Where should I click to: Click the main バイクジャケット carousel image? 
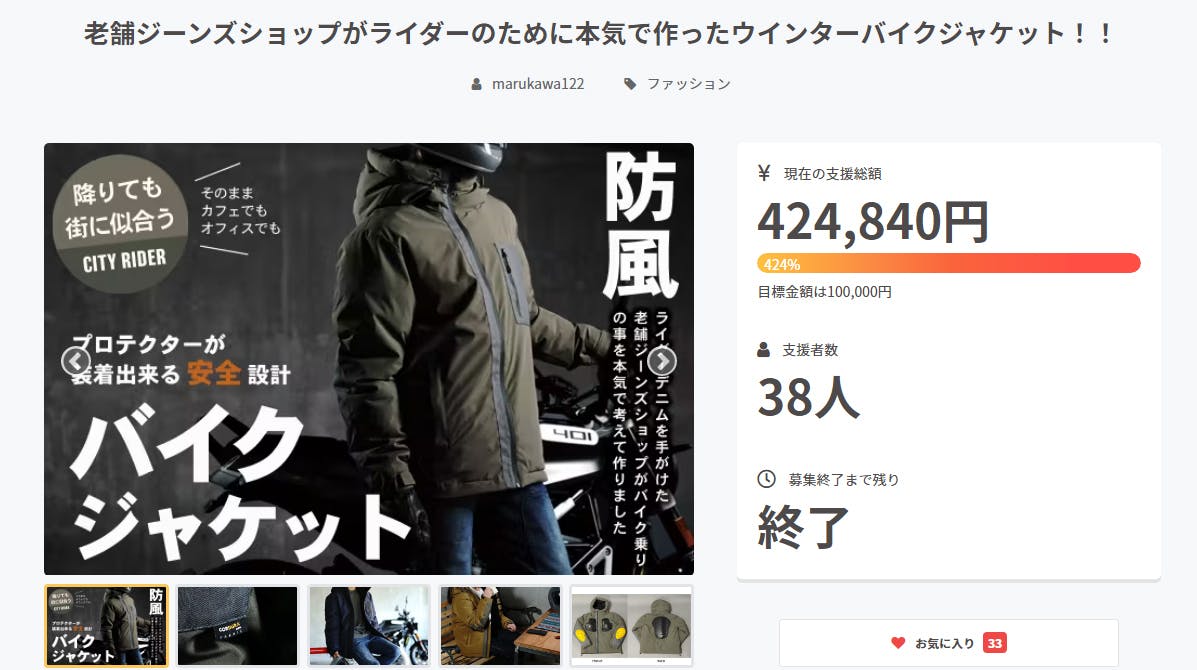pyautogui.click(x=369, y=359)
